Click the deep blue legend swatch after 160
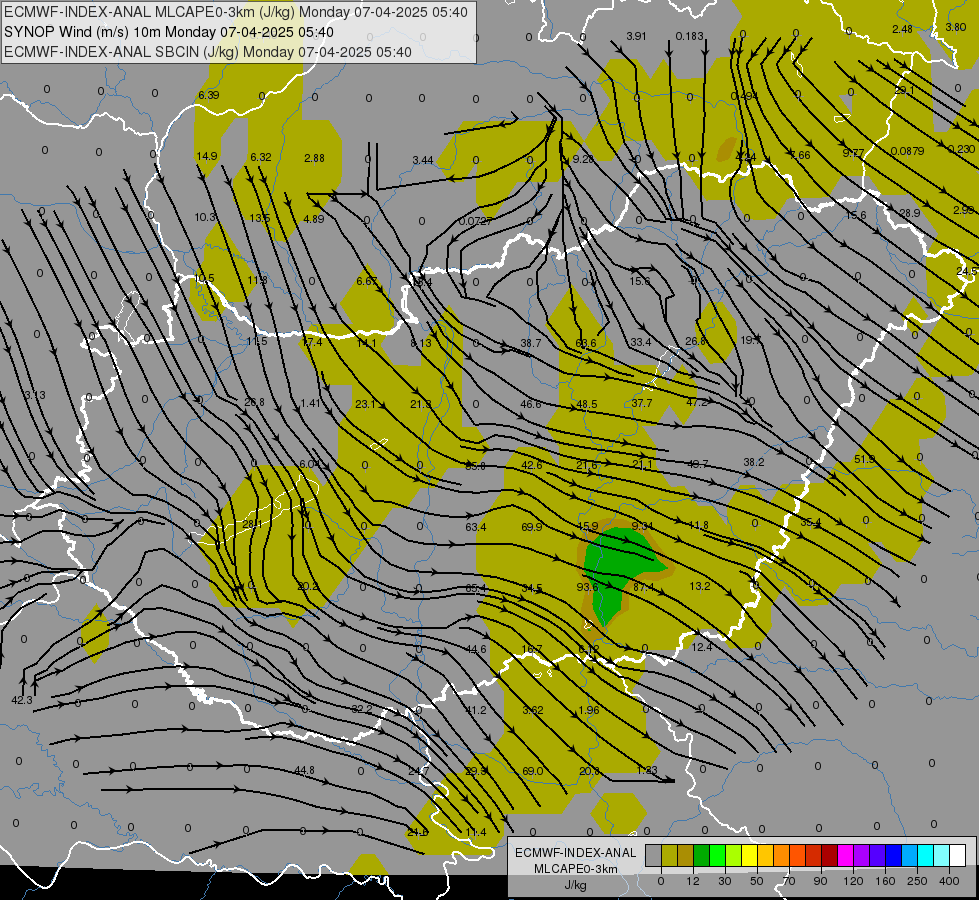 click(x=893, y=855)
